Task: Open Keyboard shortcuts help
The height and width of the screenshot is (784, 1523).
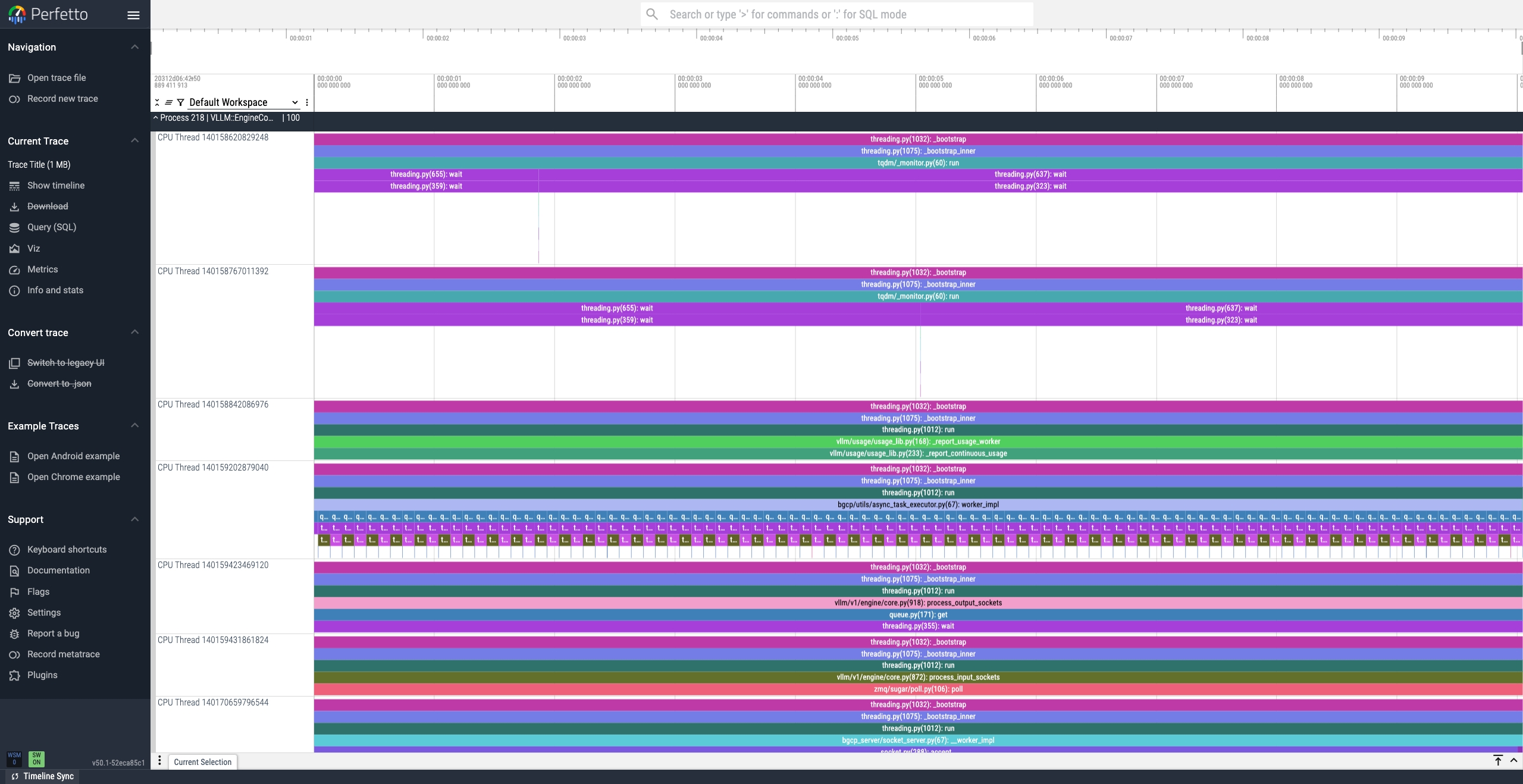Action: click(67, 550)
